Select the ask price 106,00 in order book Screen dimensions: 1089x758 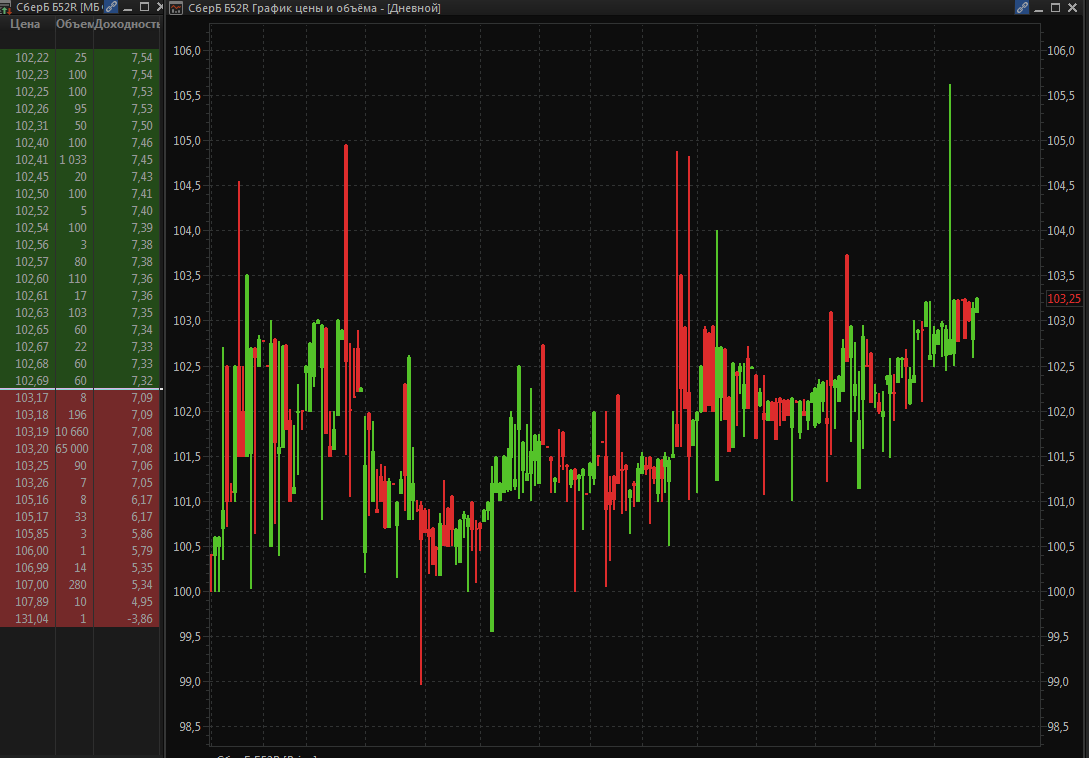(x=32, y=552)
